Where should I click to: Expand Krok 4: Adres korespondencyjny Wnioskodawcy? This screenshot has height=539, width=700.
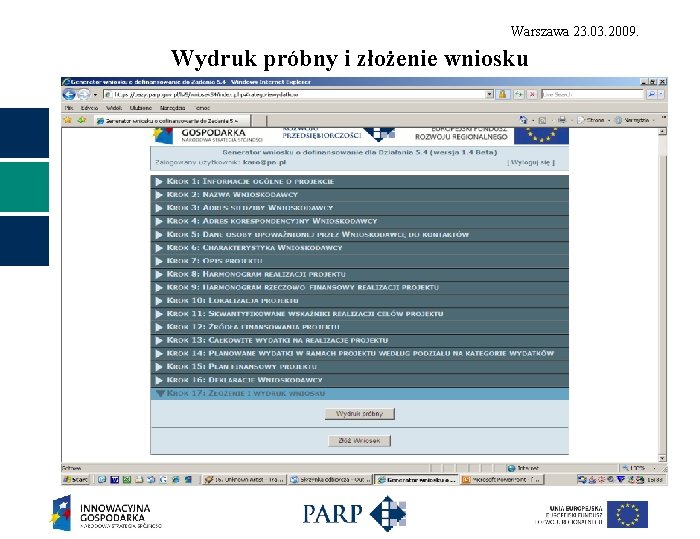click(x=360, y=221)
